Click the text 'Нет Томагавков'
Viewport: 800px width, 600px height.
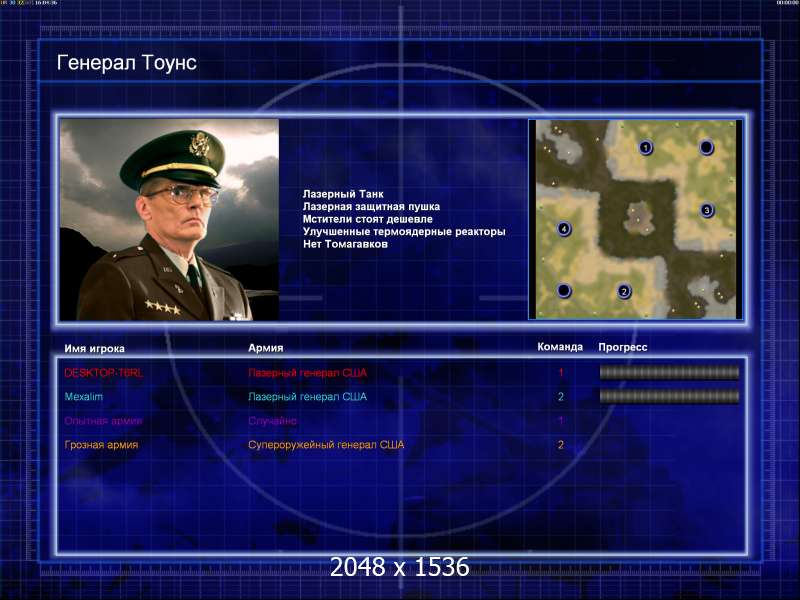coord(345,244)
